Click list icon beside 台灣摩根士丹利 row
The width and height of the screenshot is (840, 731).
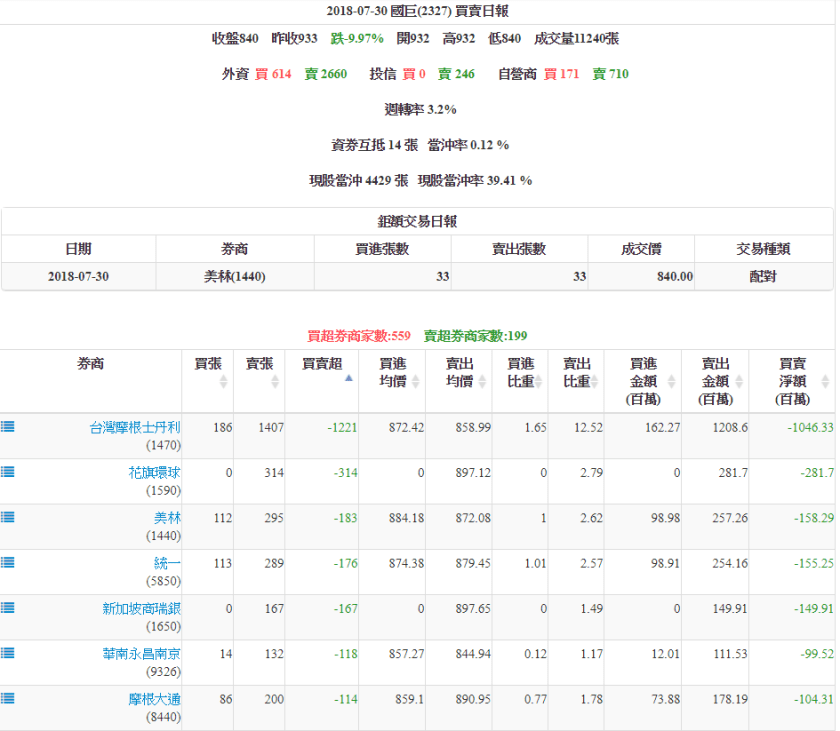(8, 426)
